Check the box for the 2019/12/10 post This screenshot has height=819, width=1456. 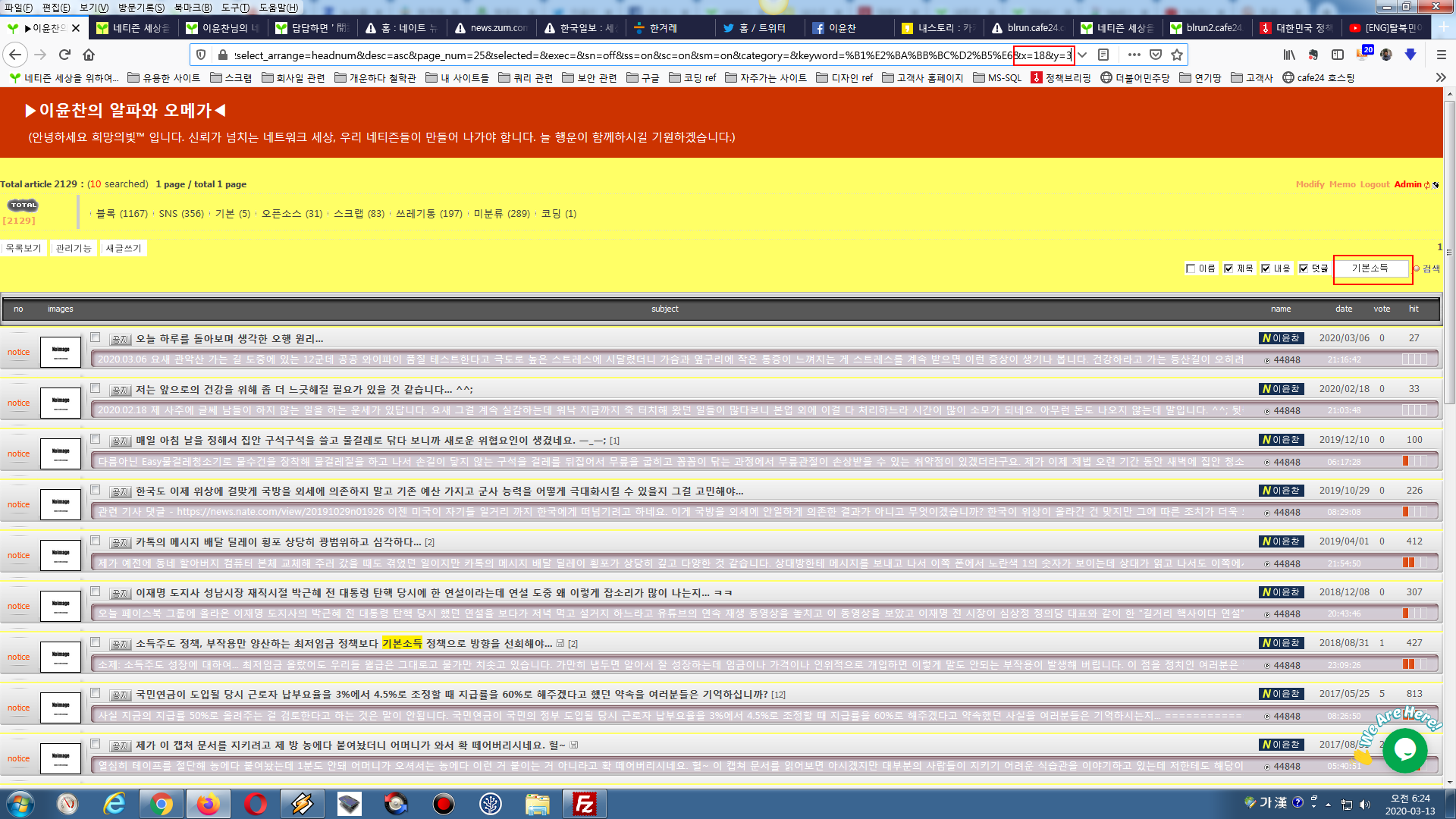[96, 439]
